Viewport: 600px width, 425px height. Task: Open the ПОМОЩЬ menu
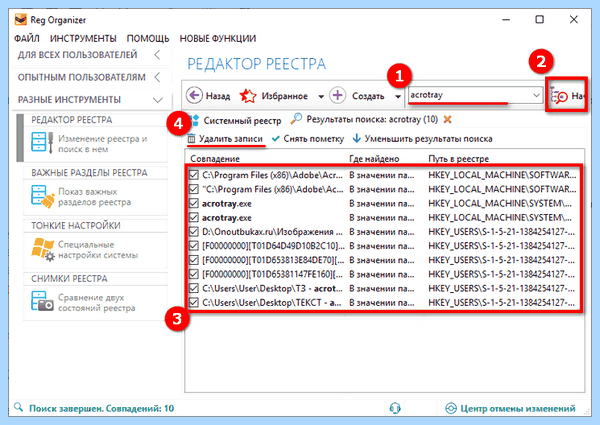coord(148,39)
